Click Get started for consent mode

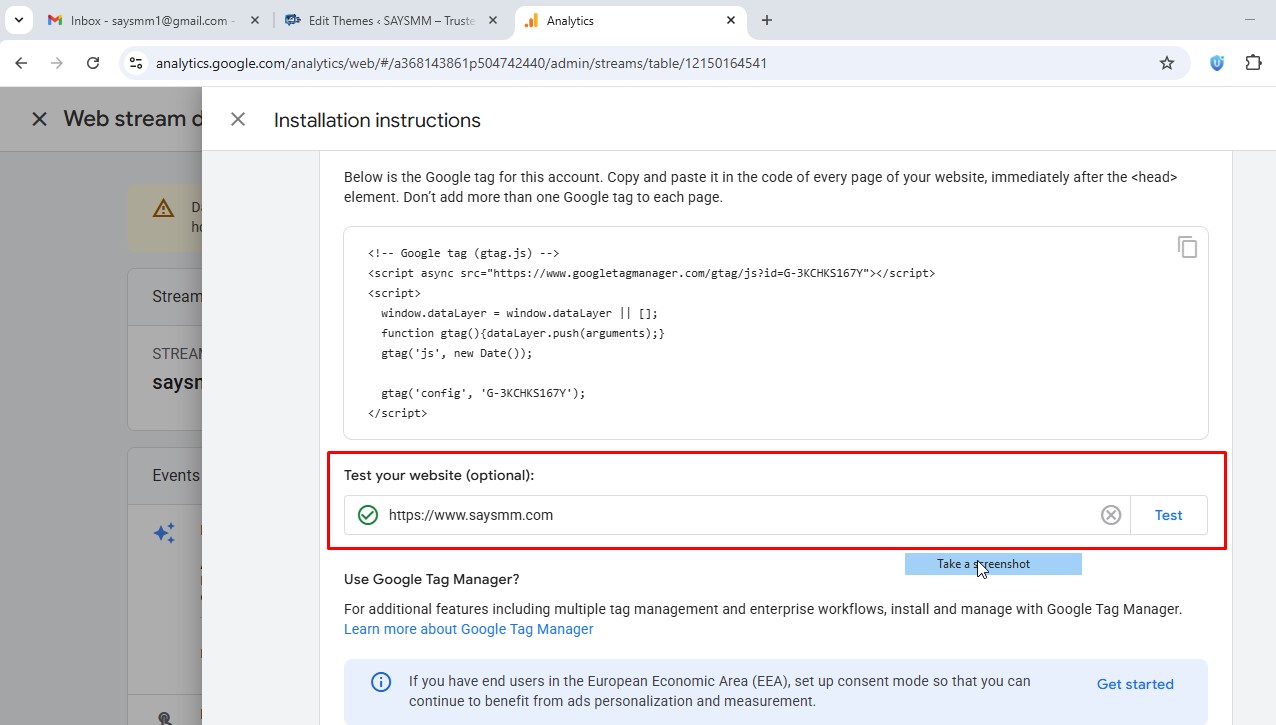(x=1134, y=684)
